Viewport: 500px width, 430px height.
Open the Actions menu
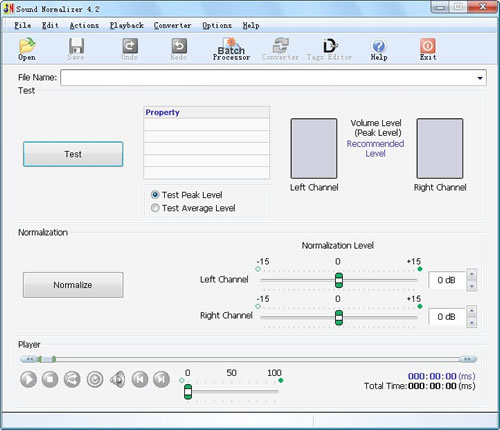click(x=84, y=25)
